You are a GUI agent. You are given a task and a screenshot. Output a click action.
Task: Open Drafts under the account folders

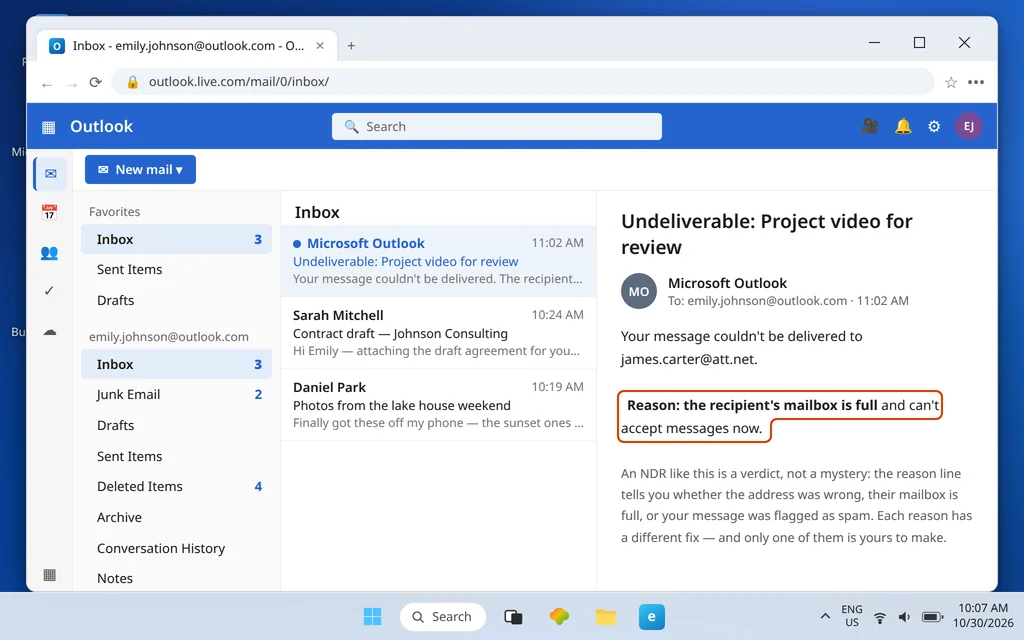176,425
